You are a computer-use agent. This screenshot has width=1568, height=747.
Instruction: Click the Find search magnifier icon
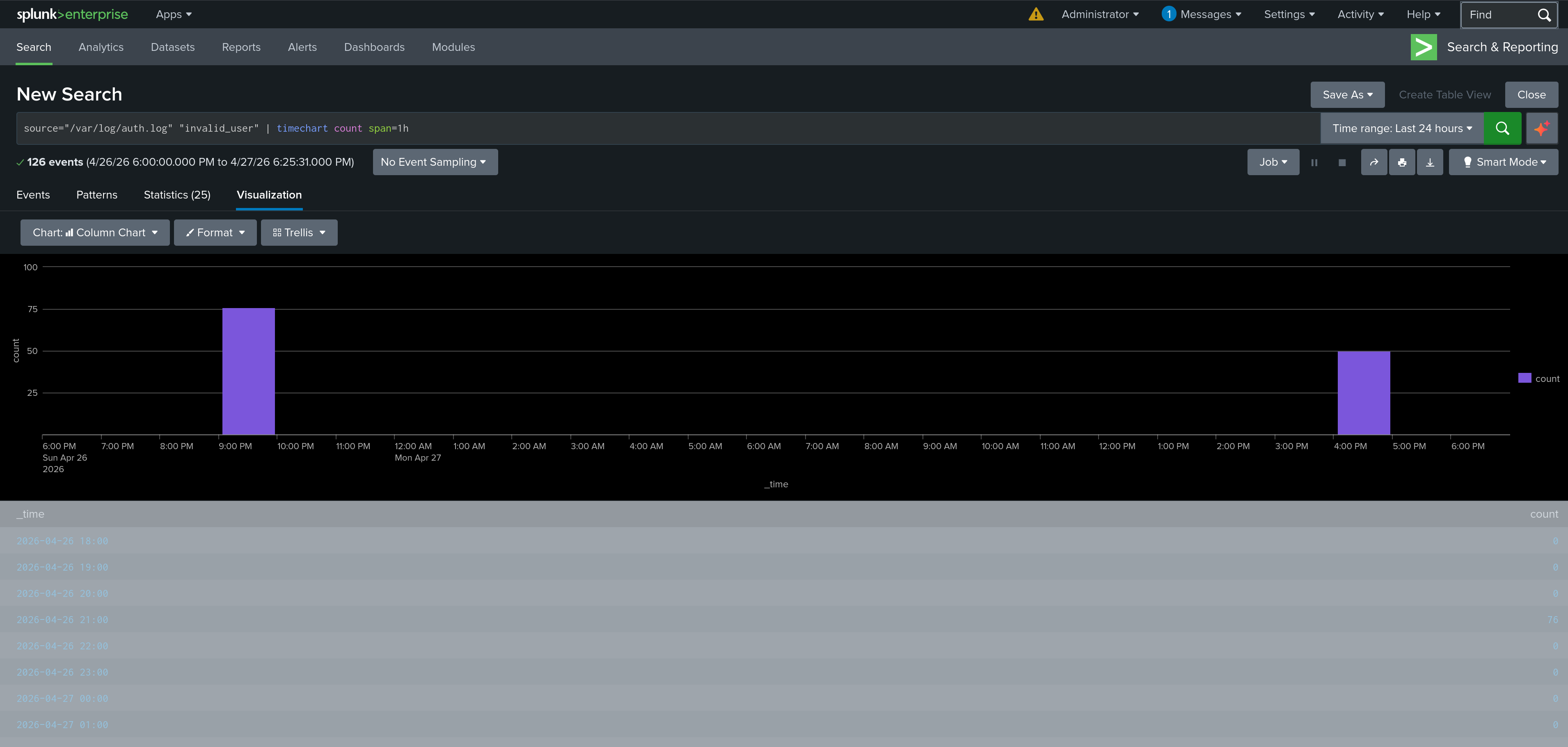[x=1545, y=15]
